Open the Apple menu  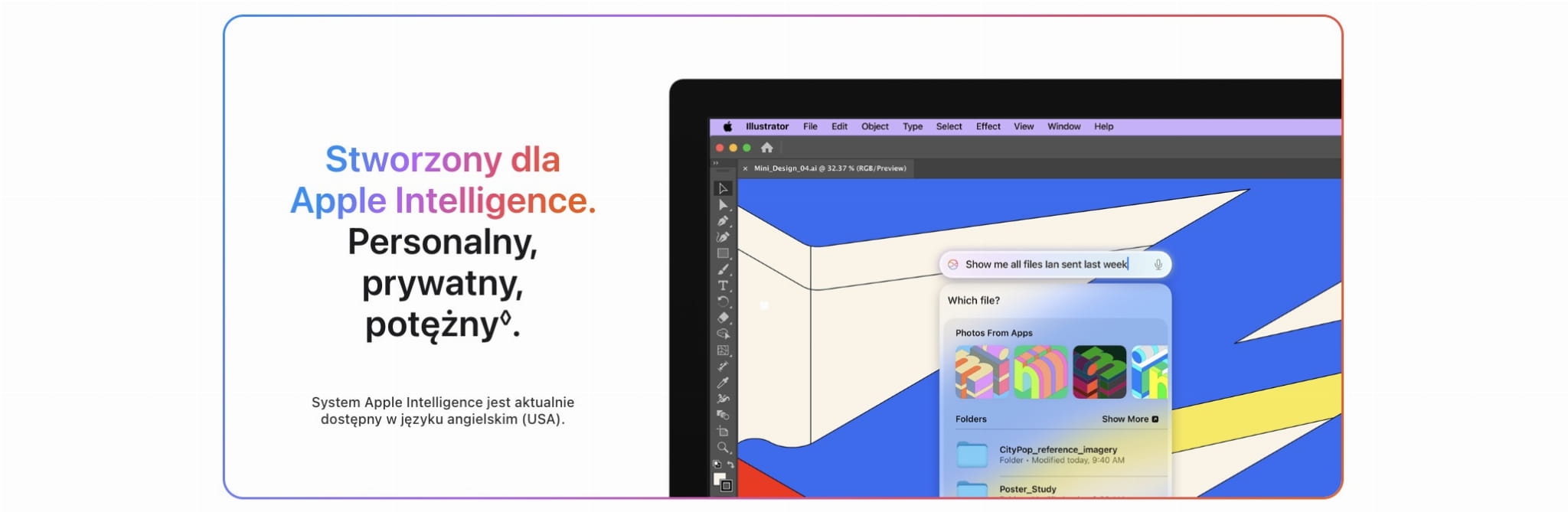(x=728, y=127)
